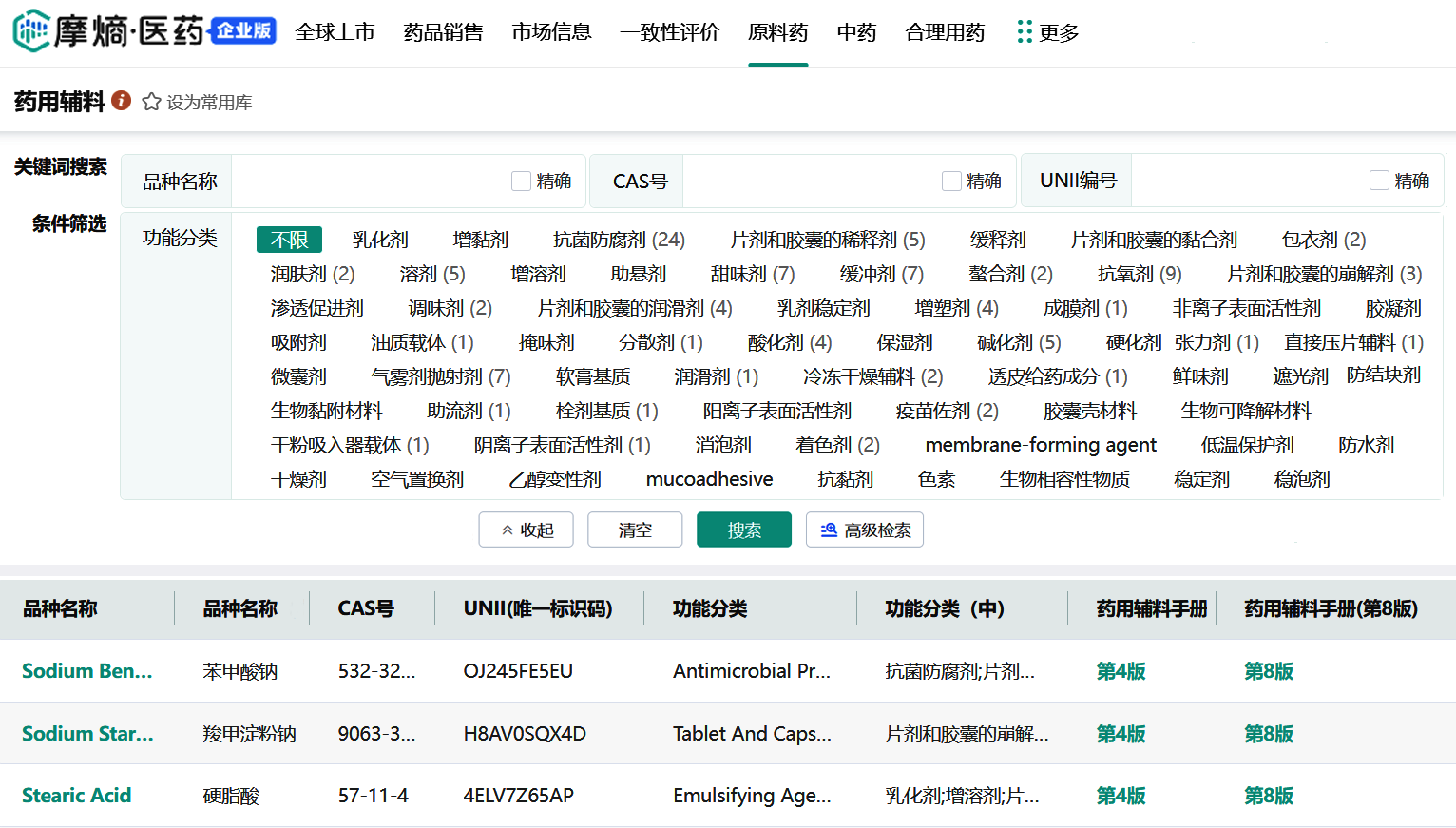This screenshot has height=828, width=1456.
Task: Check the 精确 box for UNII编号
Action: pos(1379,181)
